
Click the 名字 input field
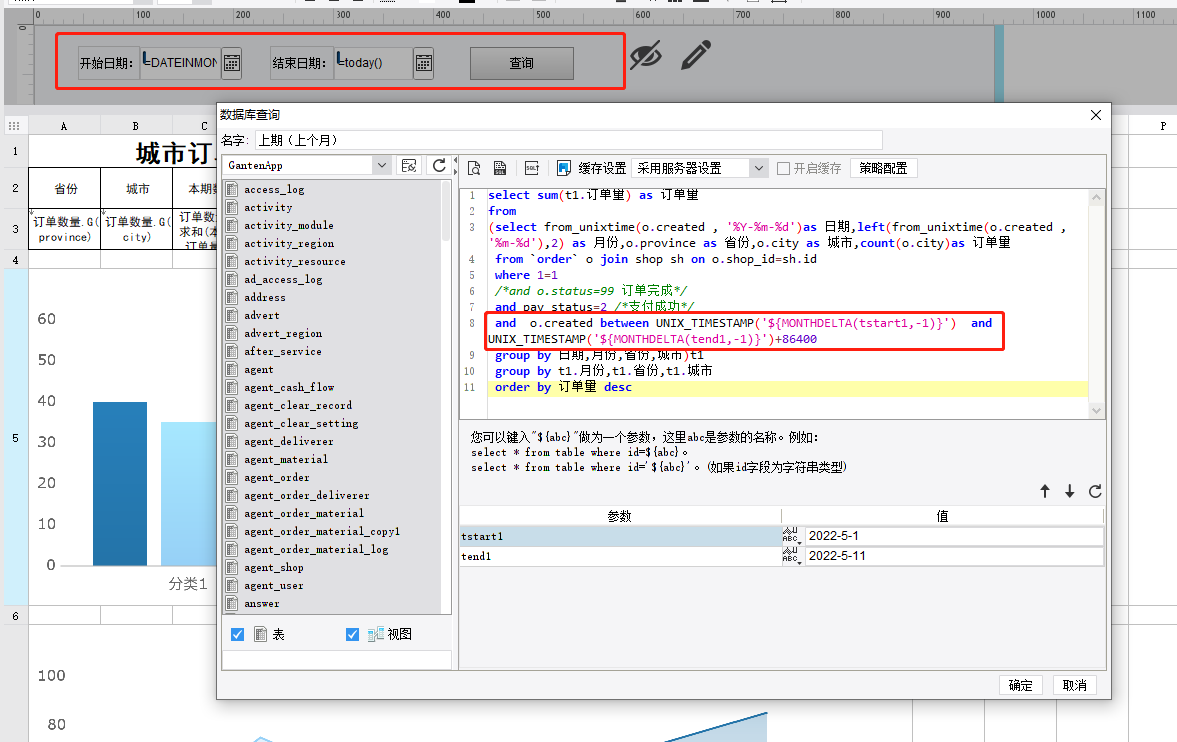[x=569, y=140]
